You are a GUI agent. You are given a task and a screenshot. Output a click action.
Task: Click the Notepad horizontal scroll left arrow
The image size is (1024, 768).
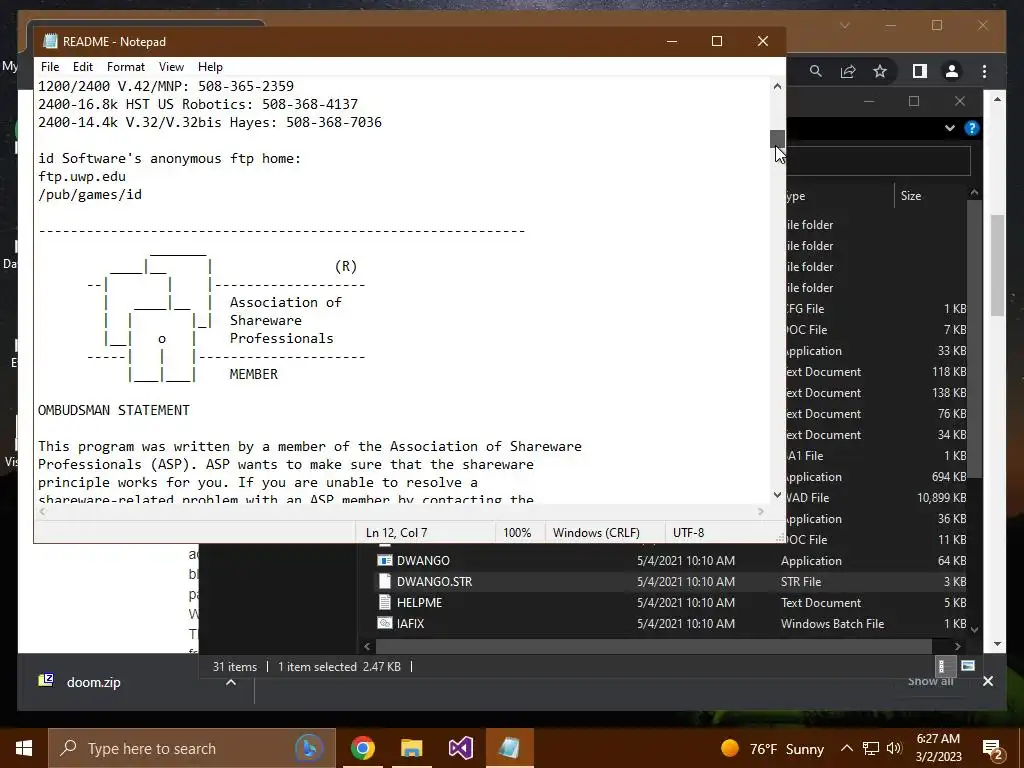(43, 511)
